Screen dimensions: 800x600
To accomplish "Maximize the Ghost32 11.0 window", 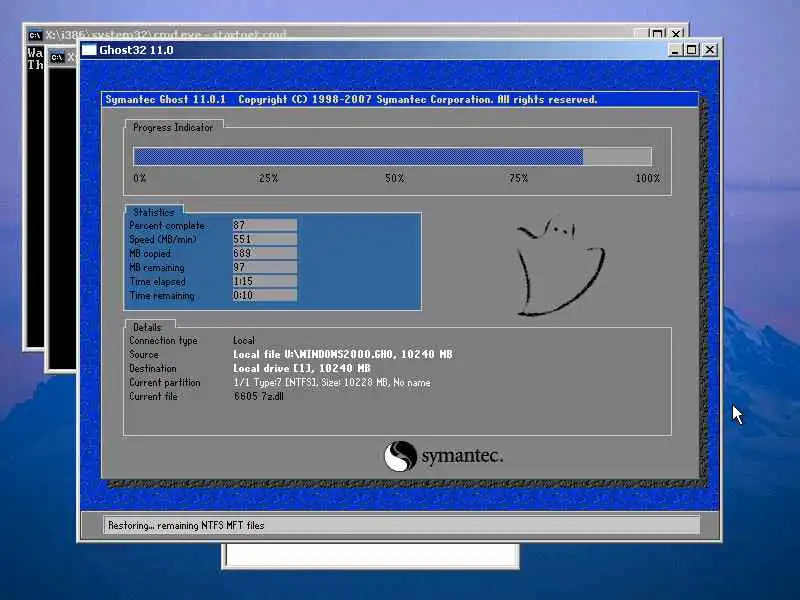I will tap(692, 50).
